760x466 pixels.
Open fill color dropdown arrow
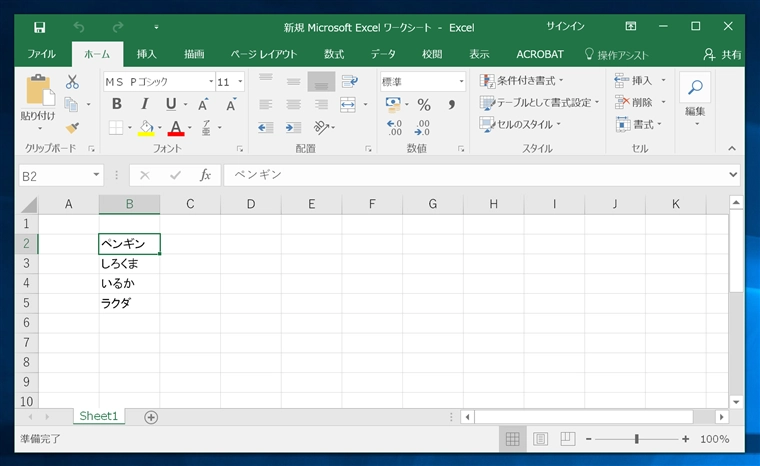159,128
